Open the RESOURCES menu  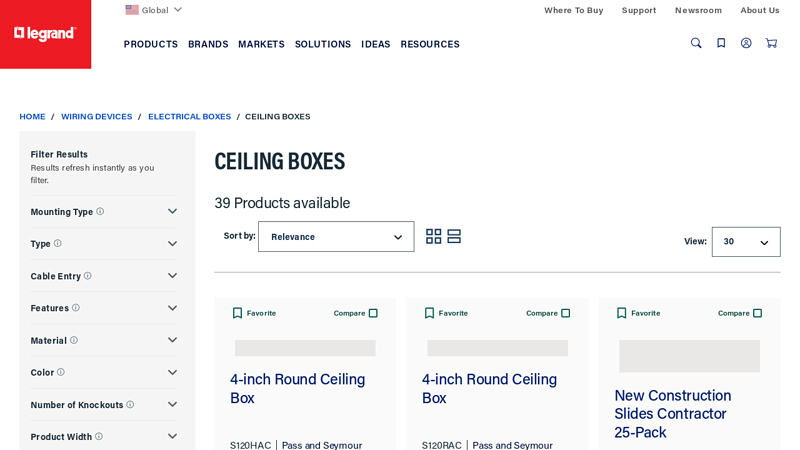coord(430,44)
